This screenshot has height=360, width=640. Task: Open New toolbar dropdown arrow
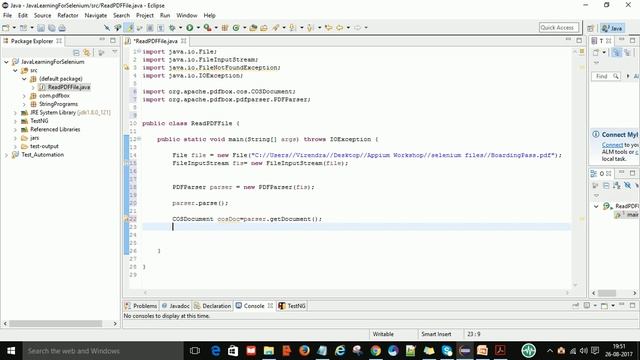(14, 28)
